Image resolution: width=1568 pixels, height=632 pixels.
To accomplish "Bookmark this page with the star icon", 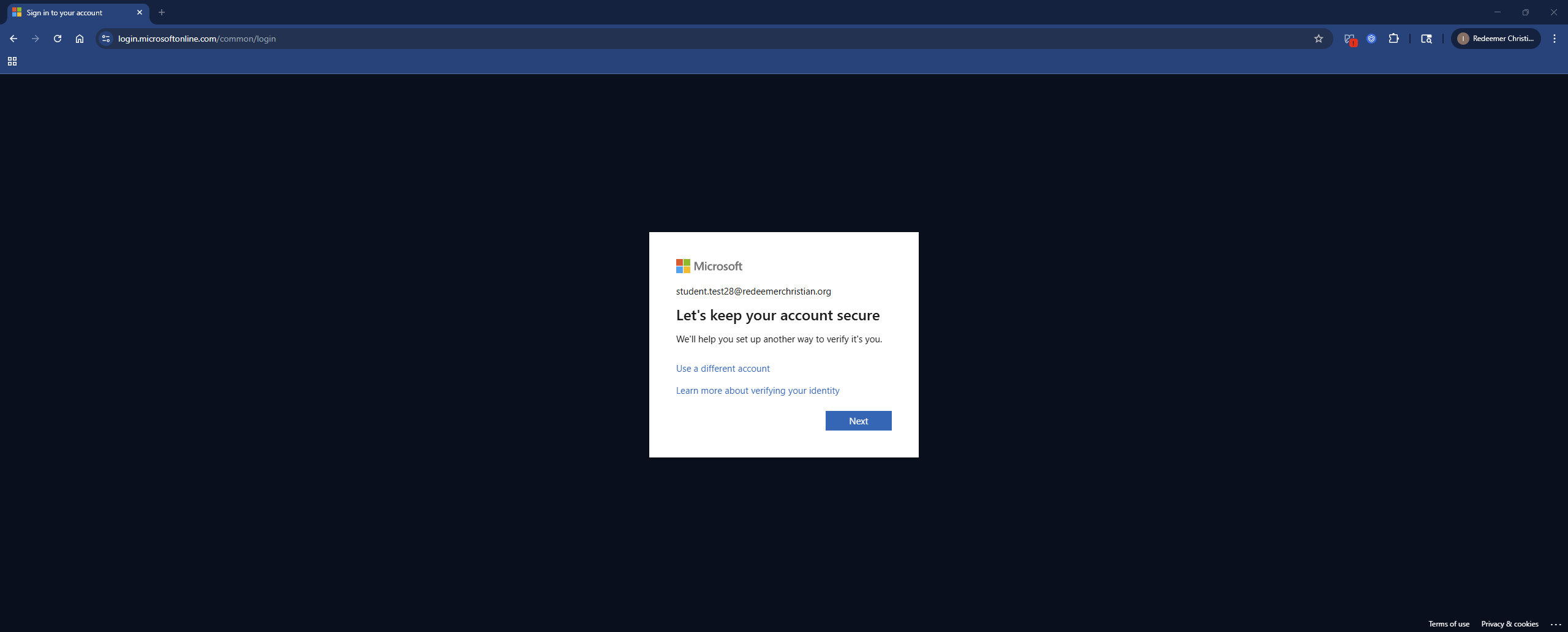I will 1319,39.
